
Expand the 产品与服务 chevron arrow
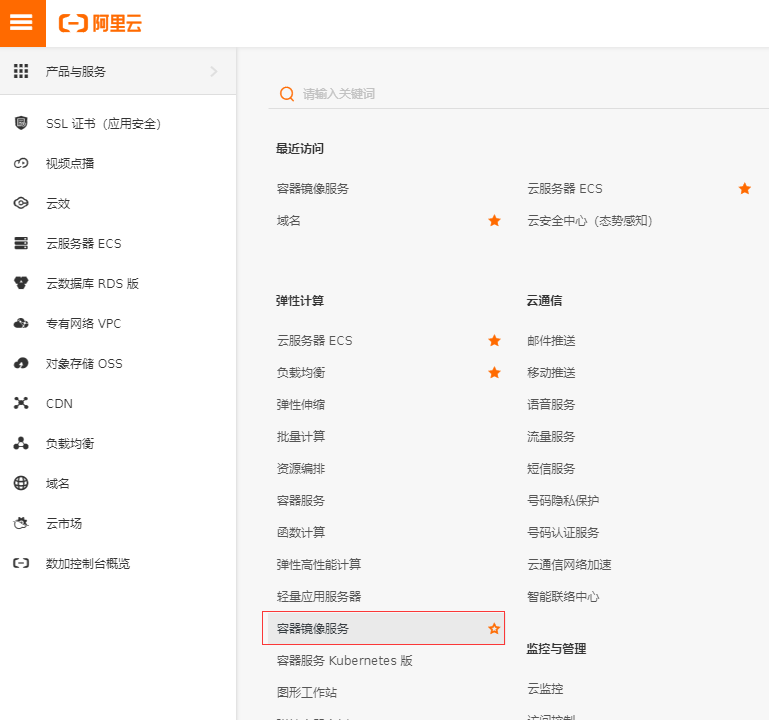click(214, 71)
